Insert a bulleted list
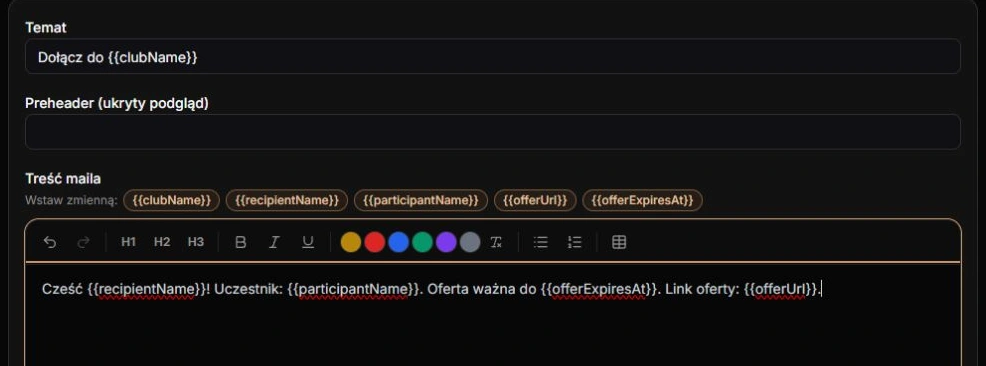 coord(541,242)
